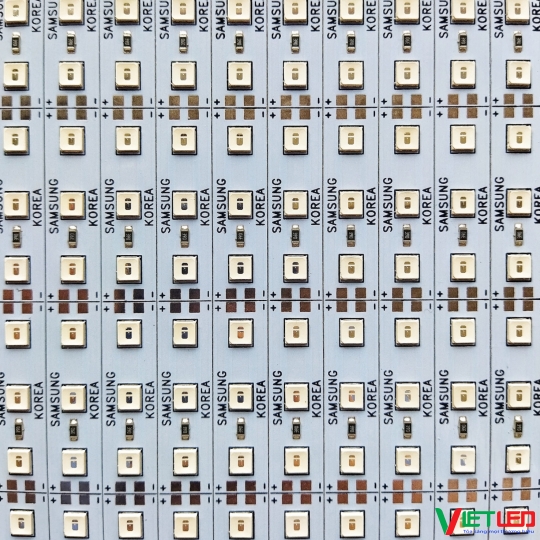
Task: Click the LED chip at the bottom-left corner of the image
Action: tap(22, 524)
